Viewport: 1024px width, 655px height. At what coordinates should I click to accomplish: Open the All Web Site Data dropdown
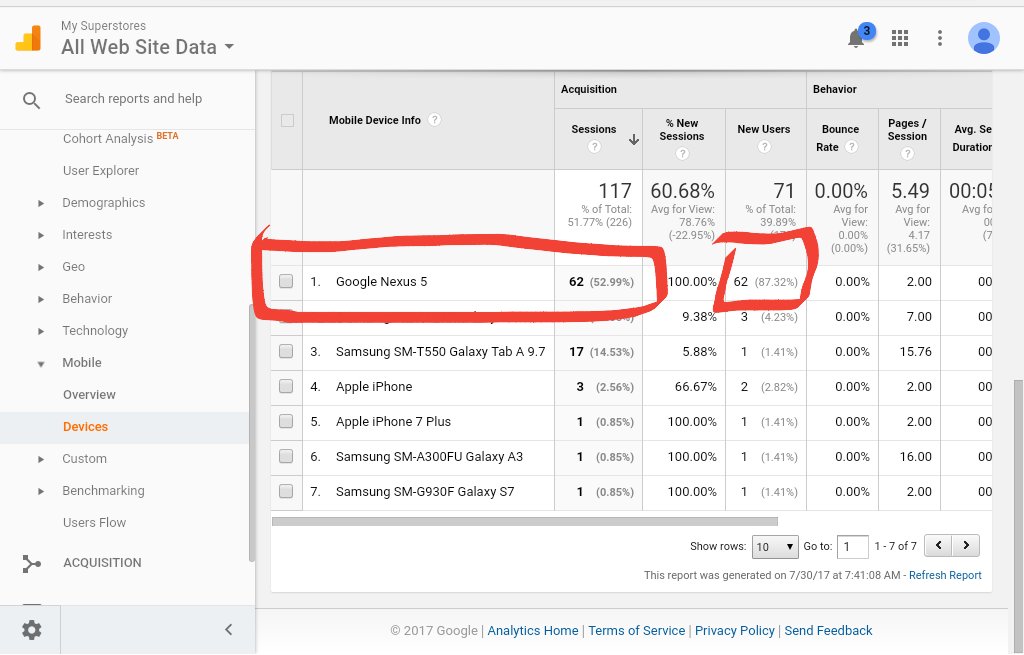(148, 47)
